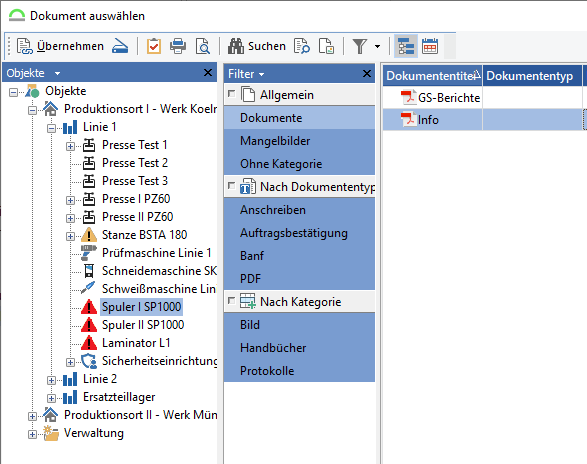Select the Spuler I SP1000 tree item
587x464 pixels.
tap(141, 307)
